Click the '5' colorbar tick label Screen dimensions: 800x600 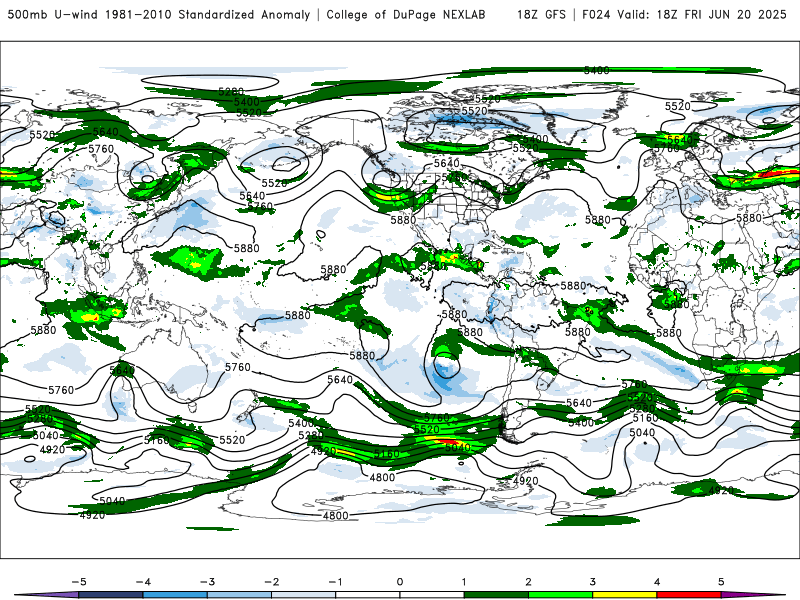pyautogui.click(x=721, y=582)
